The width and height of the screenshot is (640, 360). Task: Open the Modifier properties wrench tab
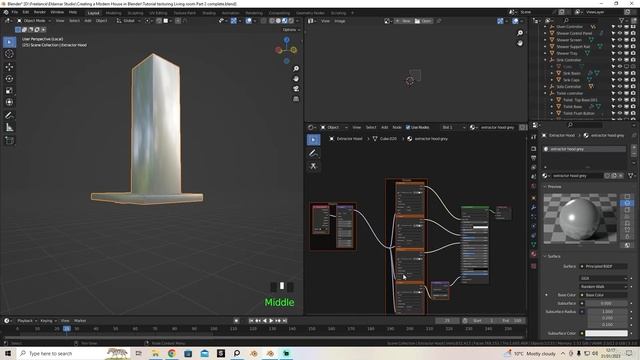point(533,207)
